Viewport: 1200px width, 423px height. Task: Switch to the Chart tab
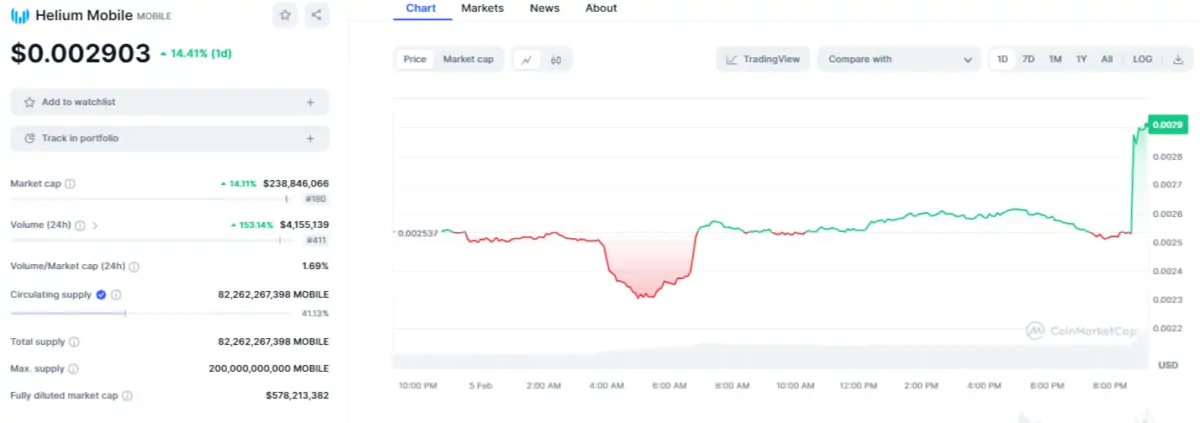point(420,8)
